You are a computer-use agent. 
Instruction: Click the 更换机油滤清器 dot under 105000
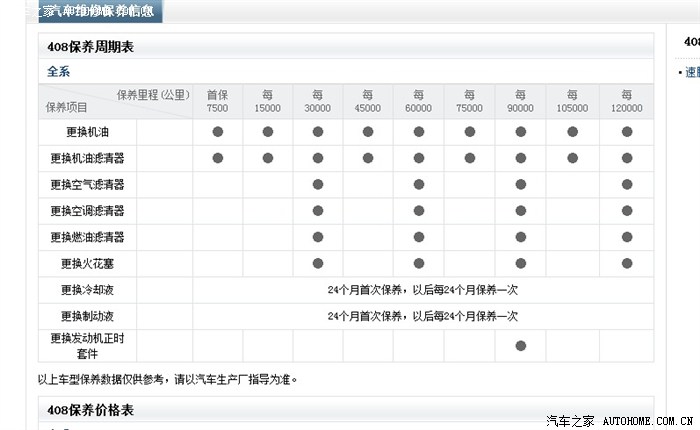coord(572,158)
